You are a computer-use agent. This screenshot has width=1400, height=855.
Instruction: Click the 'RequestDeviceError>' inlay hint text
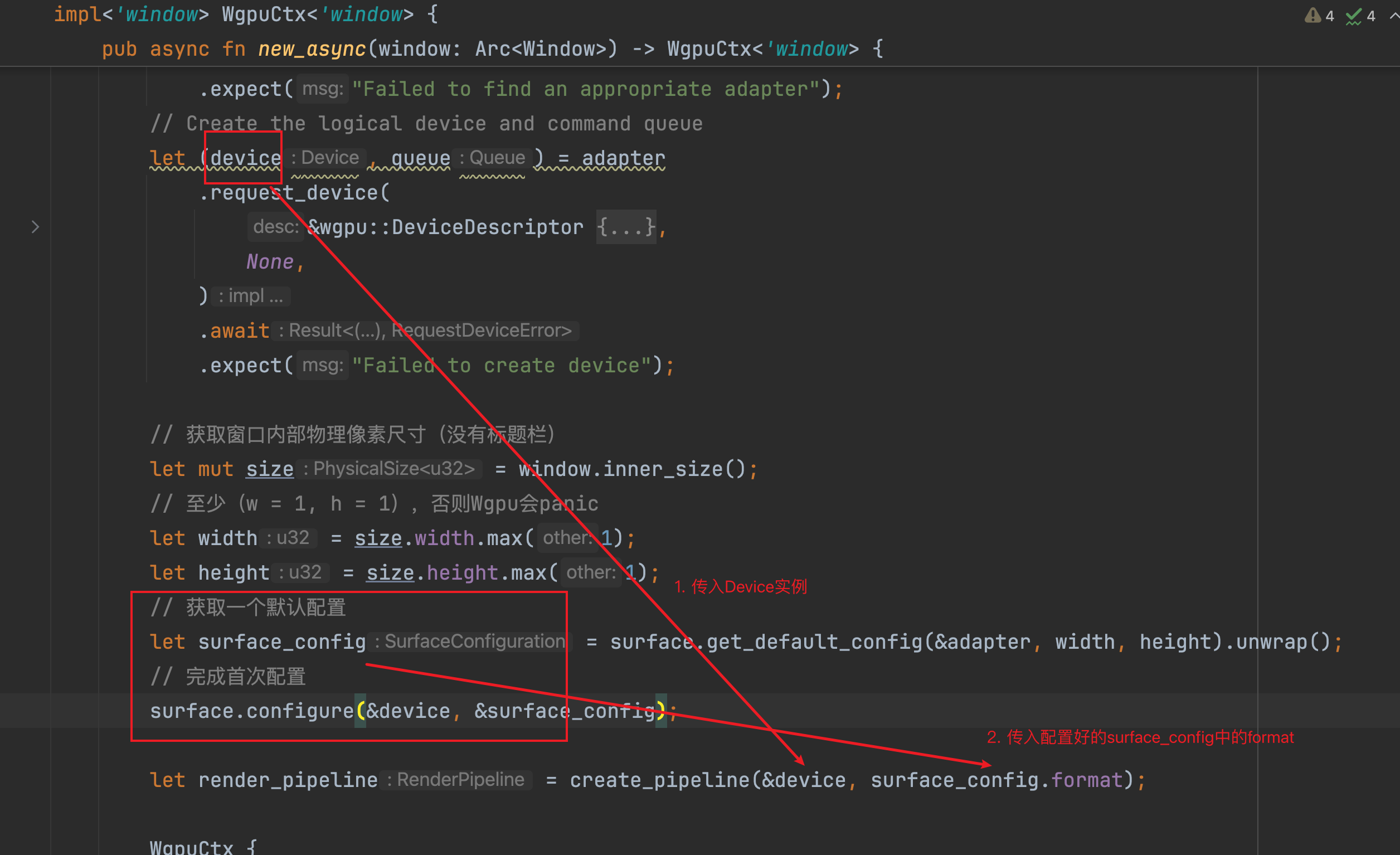482,331
